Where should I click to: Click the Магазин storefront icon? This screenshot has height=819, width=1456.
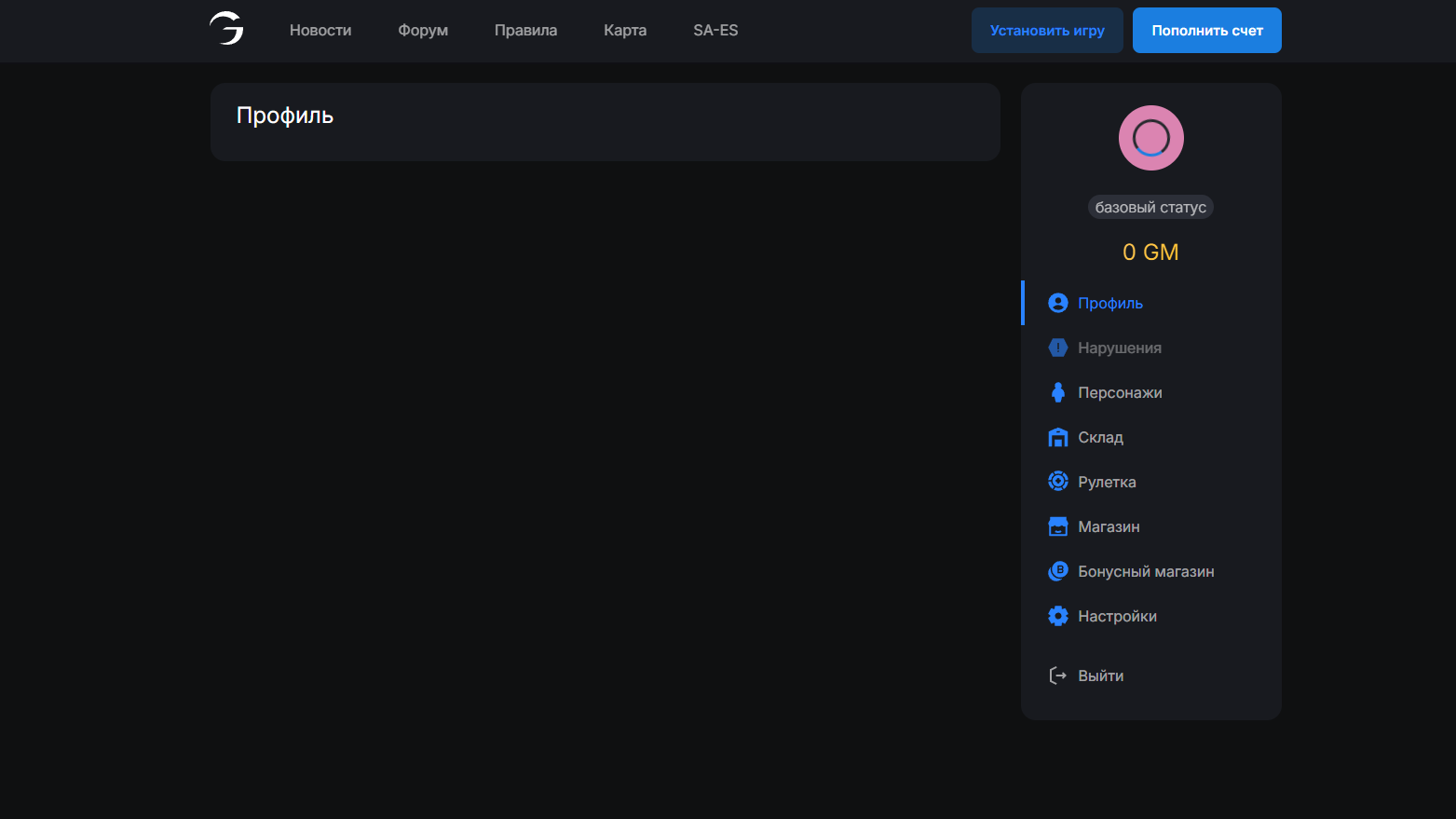tap(1057, 526)
